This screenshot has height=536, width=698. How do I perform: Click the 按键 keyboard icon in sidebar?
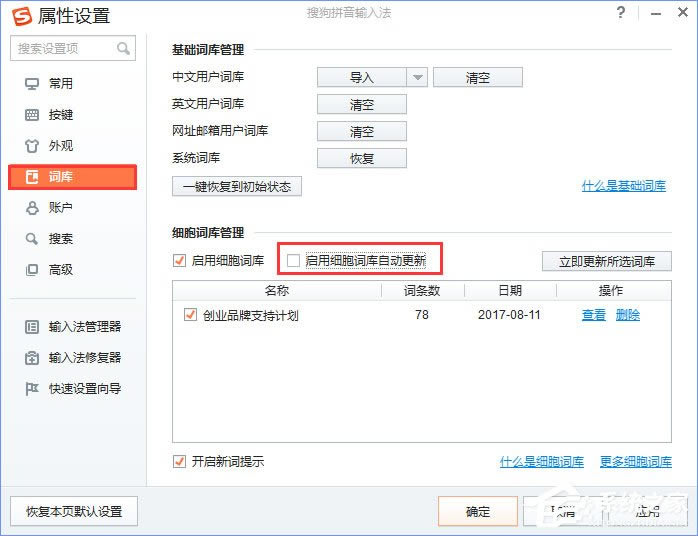click(31, 115)
